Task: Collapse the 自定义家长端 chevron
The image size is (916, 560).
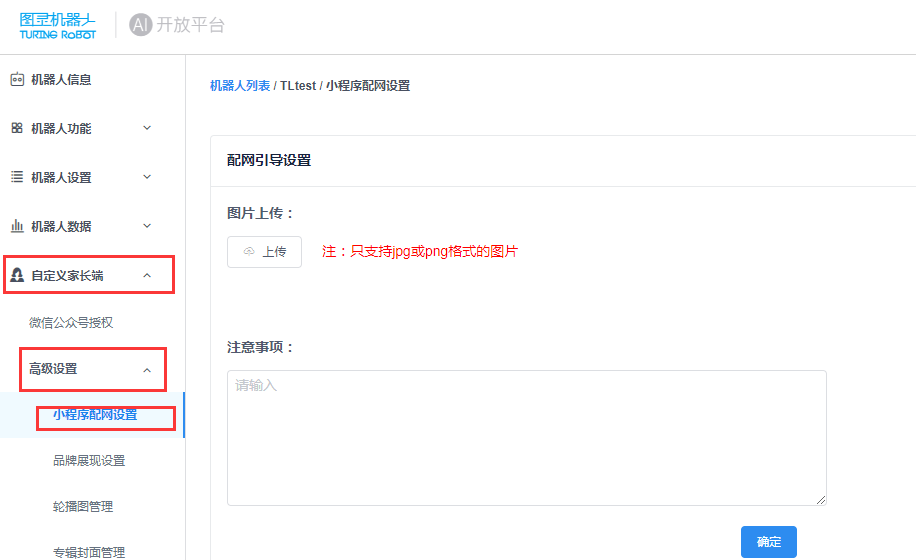Action: pos(147,275)
